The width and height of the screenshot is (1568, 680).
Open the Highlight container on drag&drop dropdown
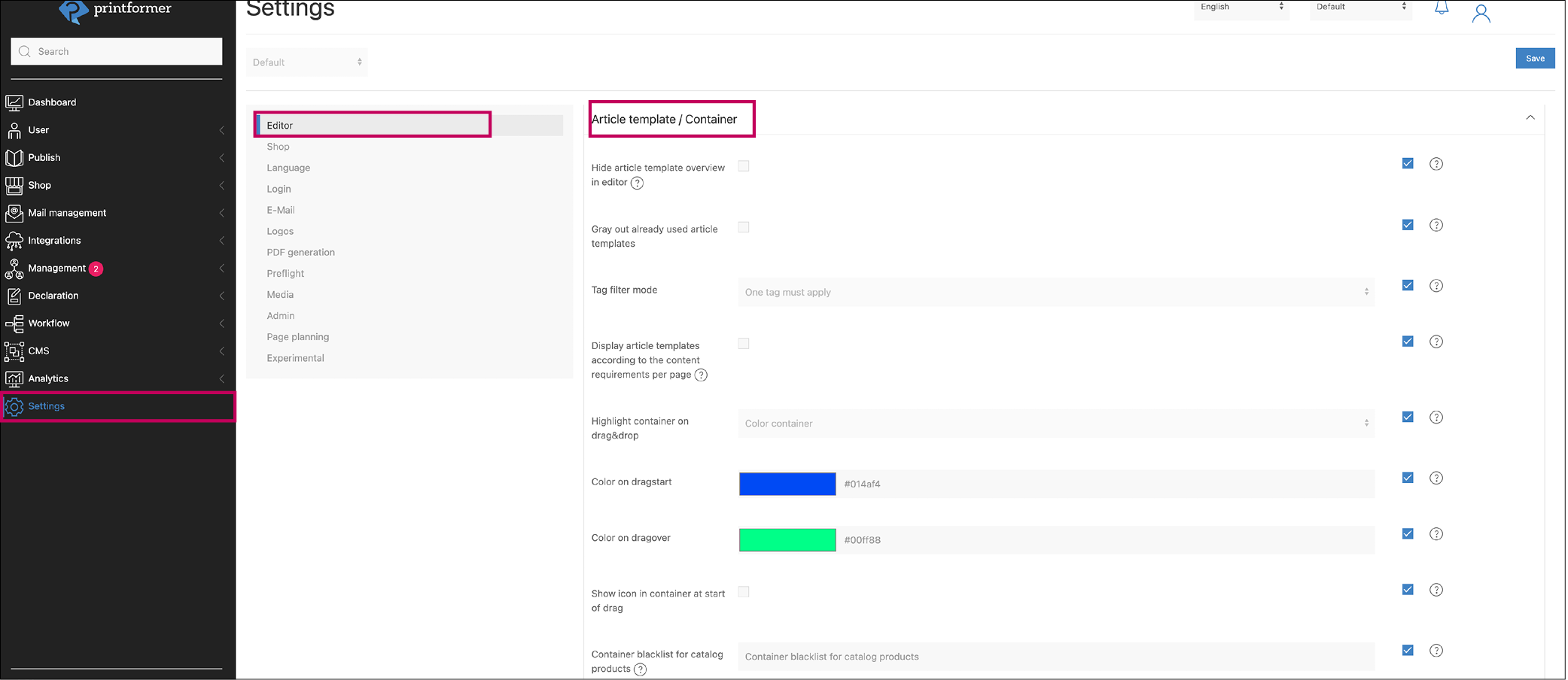(x=1055, y=423)
